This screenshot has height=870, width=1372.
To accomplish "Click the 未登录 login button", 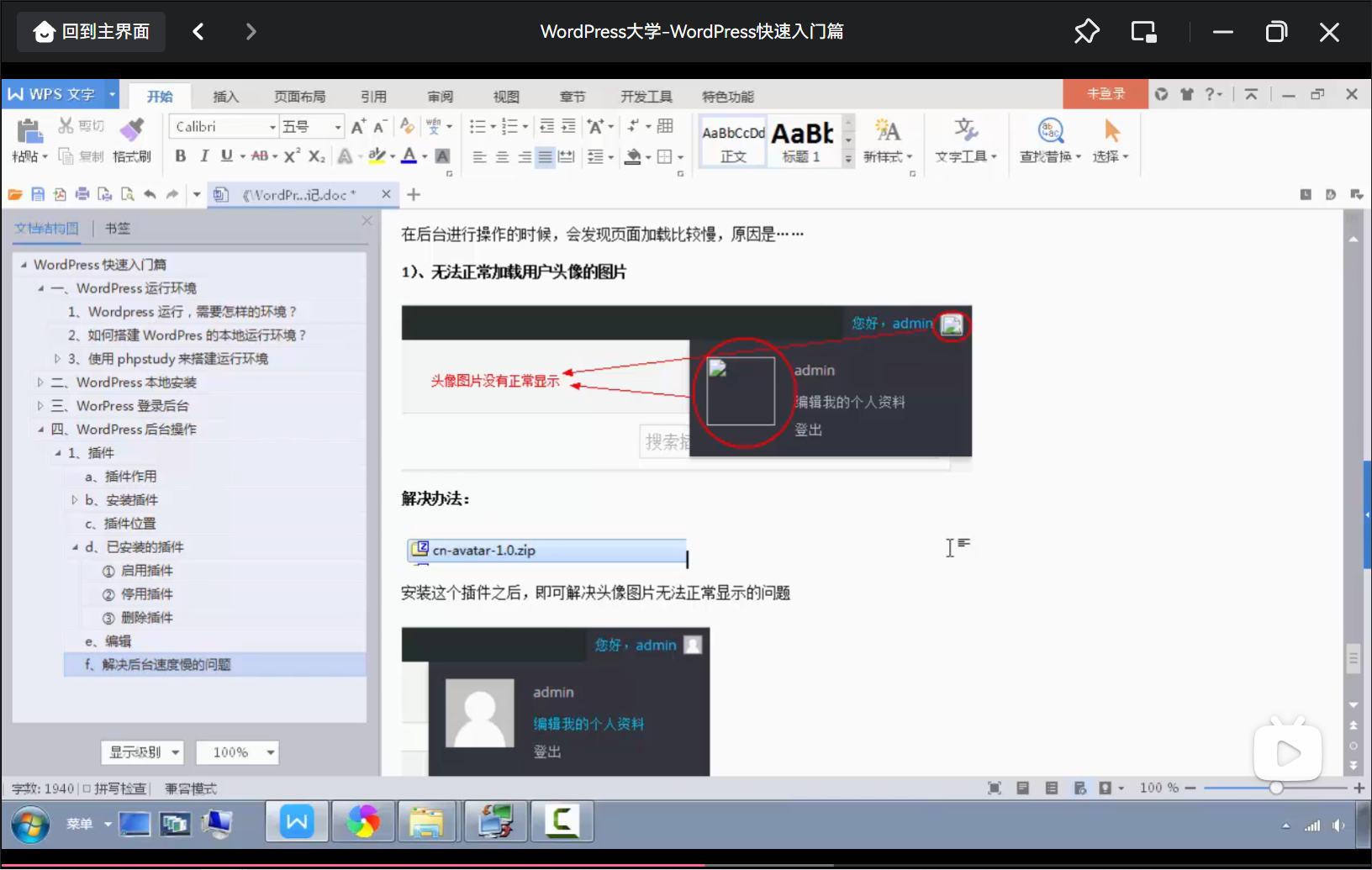I will point(1106,93).
